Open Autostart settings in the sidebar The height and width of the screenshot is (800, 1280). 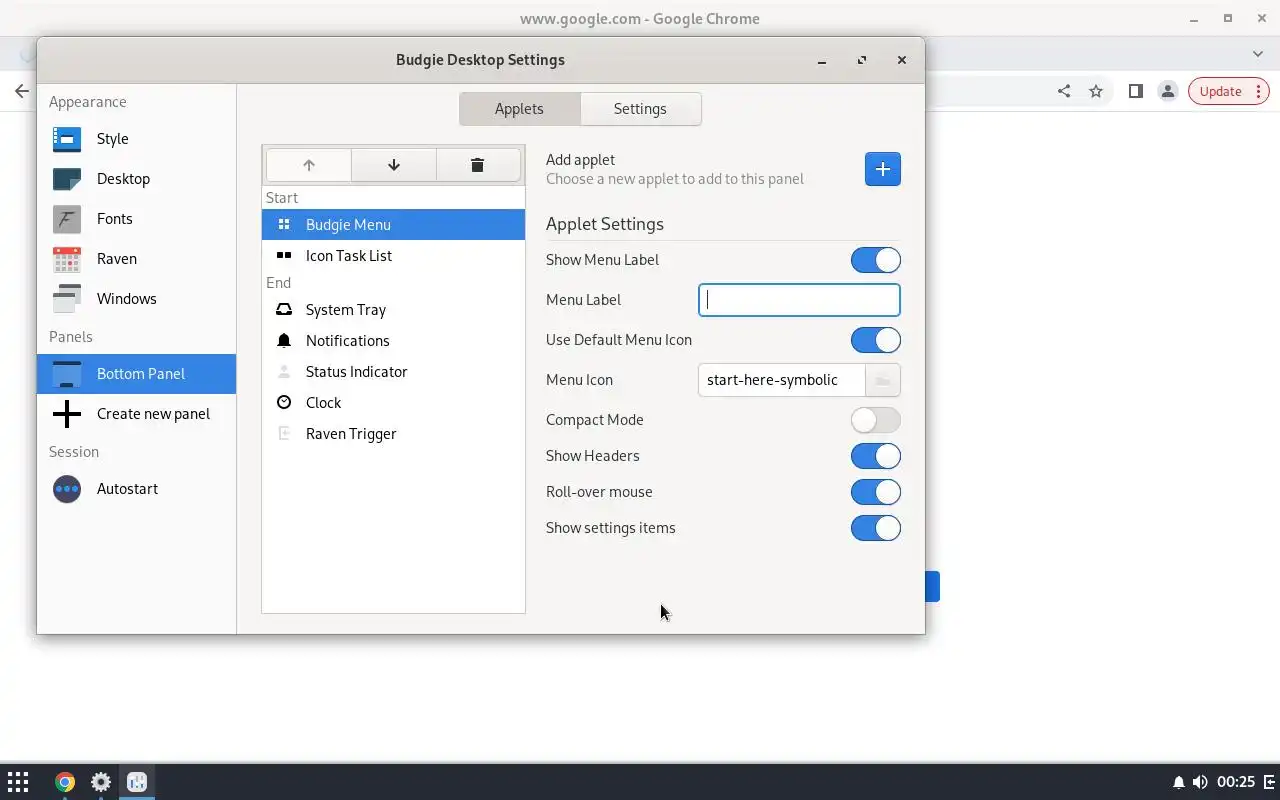click(x=136, y=489)
